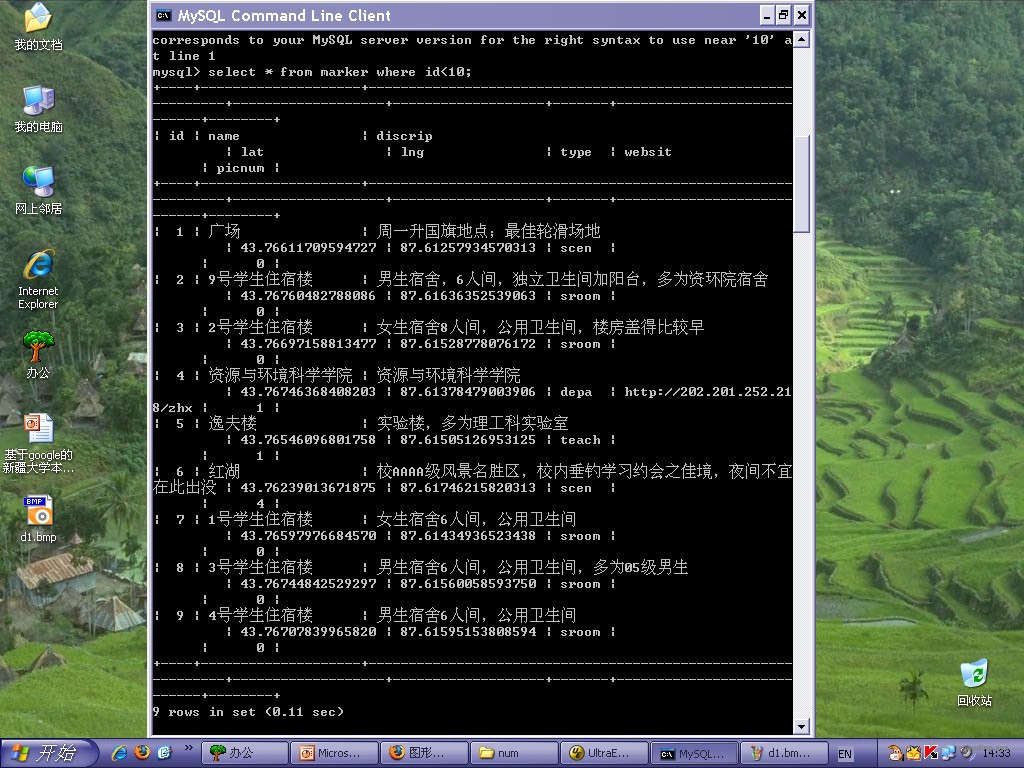This screenshot has width=1024, height=768.
Task: Switch to the num folder taskbar button
Action: coord(514,753)
